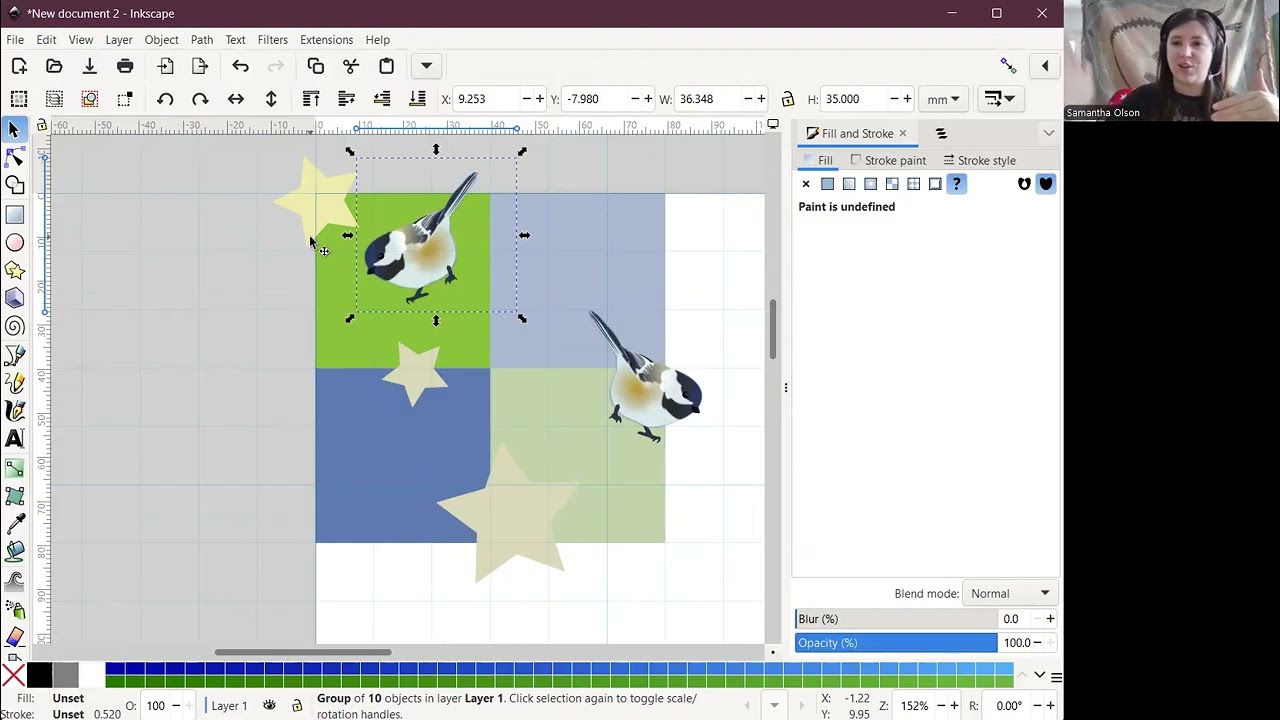Select the Shape builder tool
The image size is (1280, 720).
14,186
